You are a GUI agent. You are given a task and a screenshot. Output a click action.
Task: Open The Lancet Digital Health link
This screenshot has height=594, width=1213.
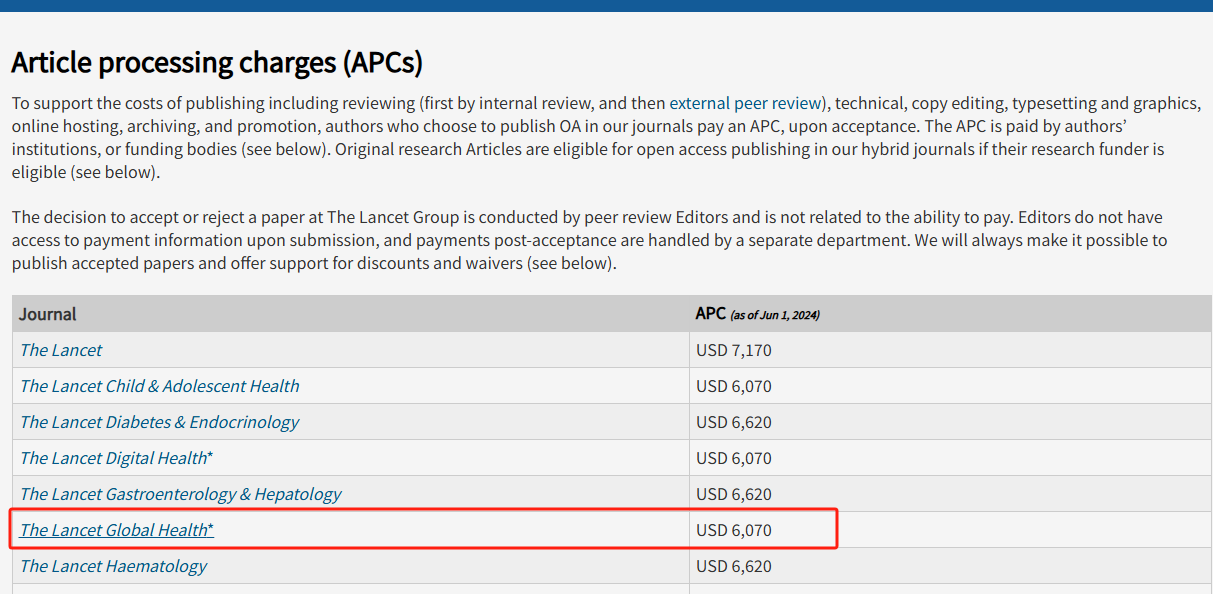pos(117,458)
